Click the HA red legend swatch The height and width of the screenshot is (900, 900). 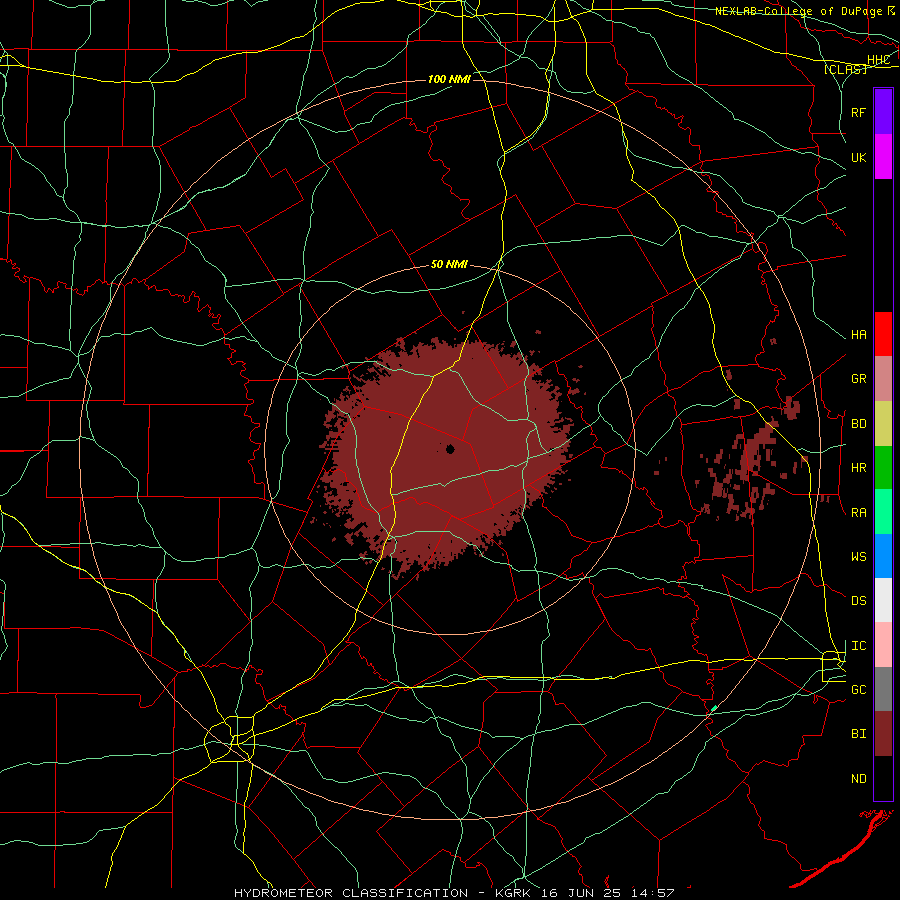[x=883, y=334]
